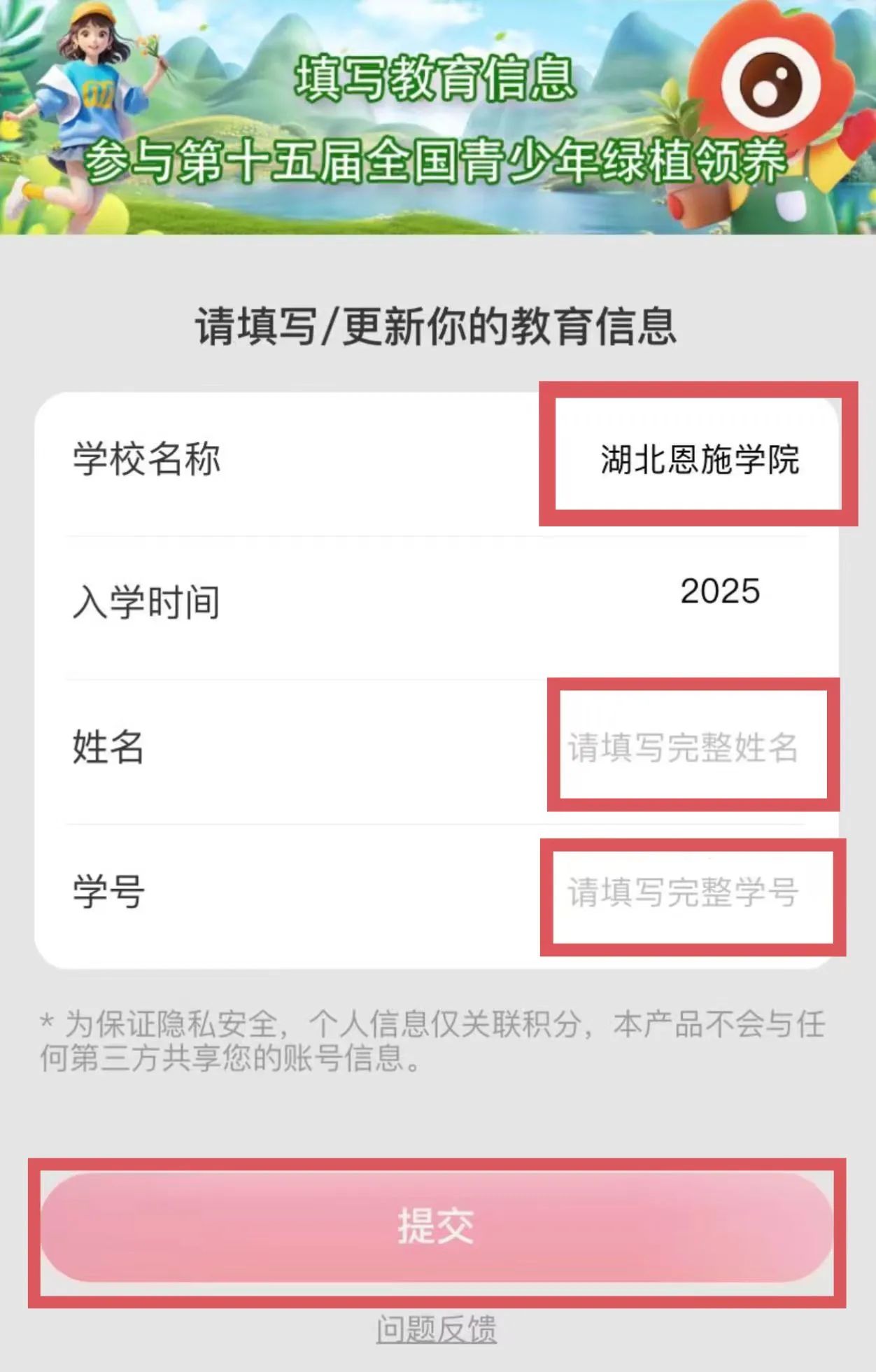This screenshot has width=876, height=1372.
Task: Click the 填写教育信息 banner title
Action: (x=435, y=77)
